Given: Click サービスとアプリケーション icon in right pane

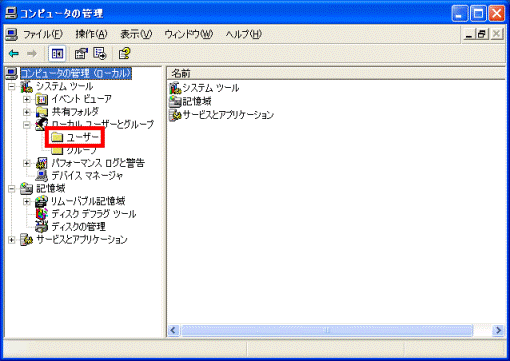Looking at the screenshot, I should pos(175,115).
